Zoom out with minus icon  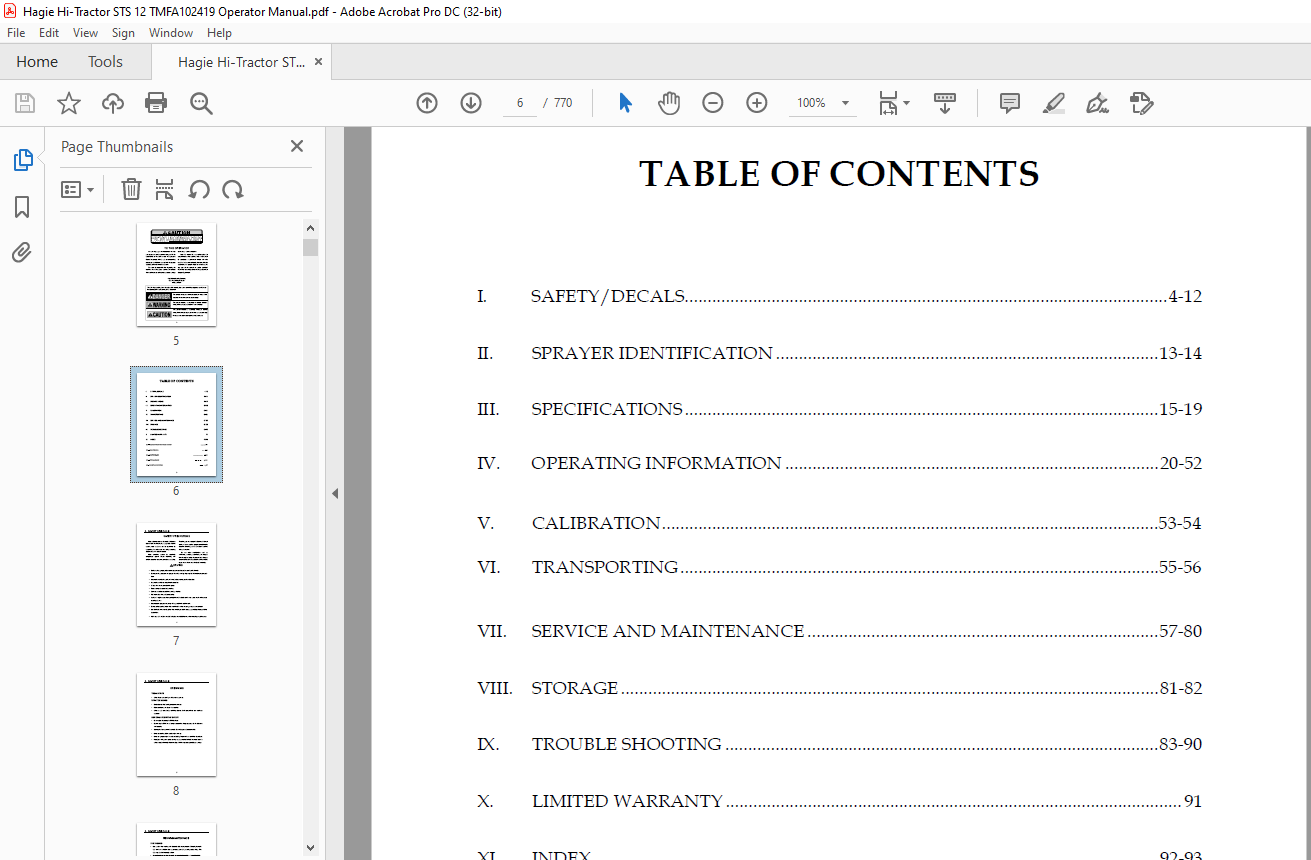click(x=713, y=103)
